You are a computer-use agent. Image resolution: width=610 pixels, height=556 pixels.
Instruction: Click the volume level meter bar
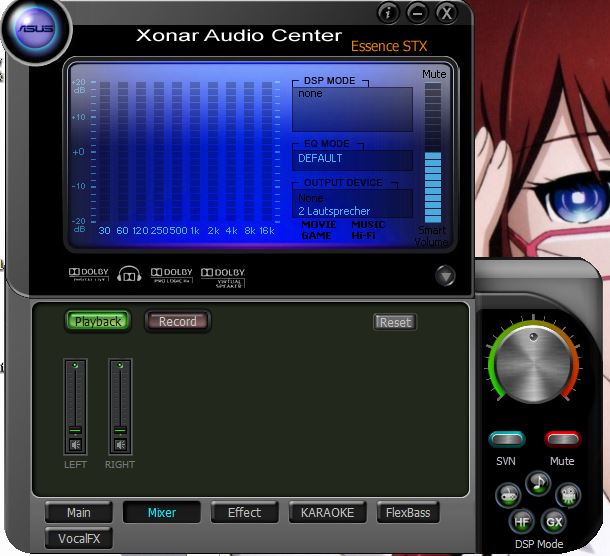point(433,153)
